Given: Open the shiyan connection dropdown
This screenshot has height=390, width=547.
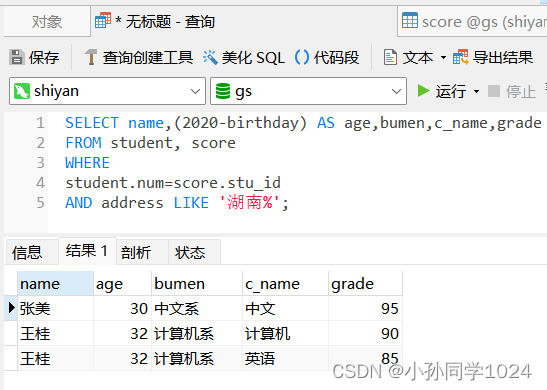Looking at the screenshot, I should 195,91.
